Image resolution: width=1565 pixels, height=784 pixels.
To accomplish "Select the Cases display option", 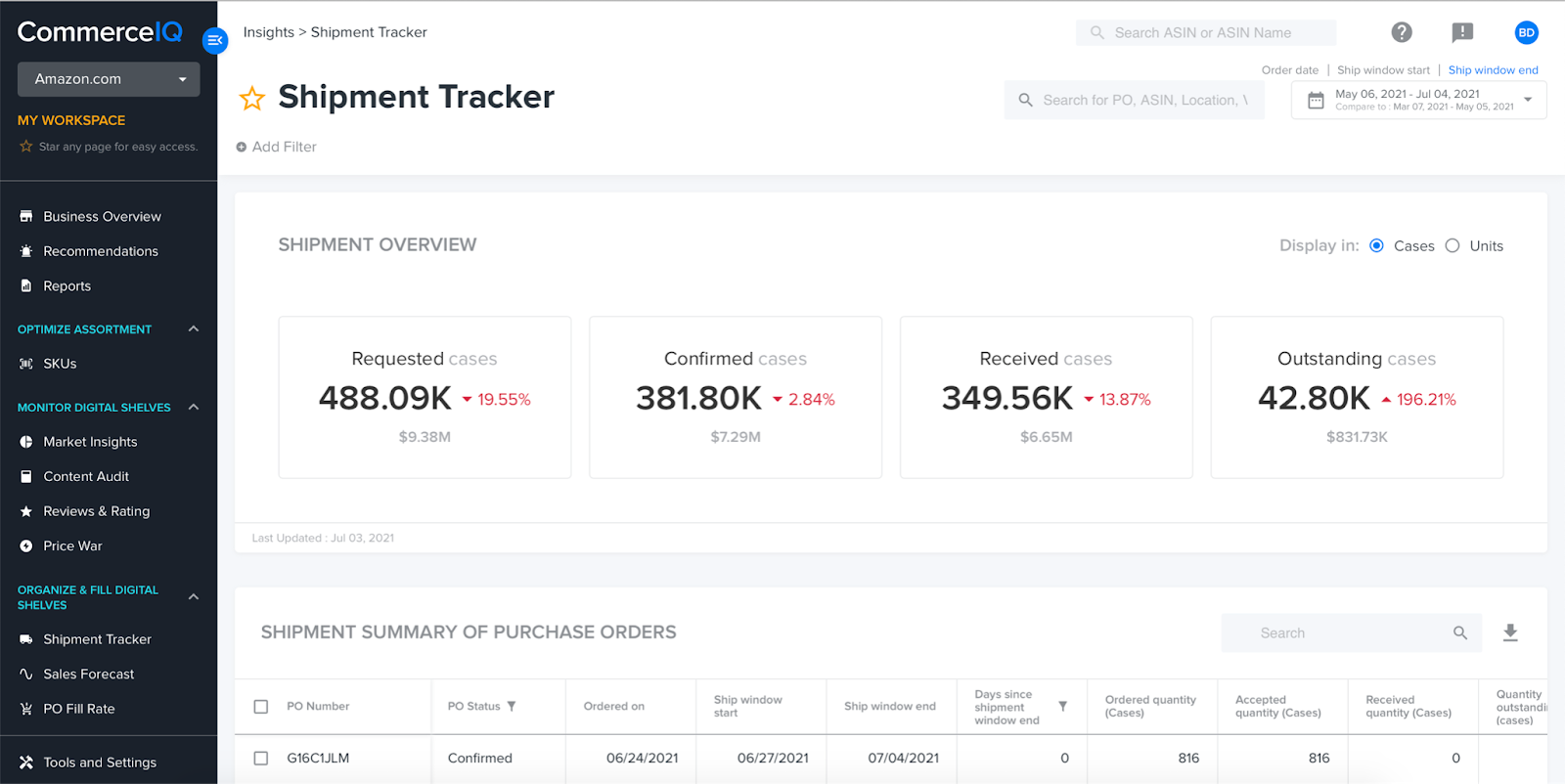I will pos(1376,245).
